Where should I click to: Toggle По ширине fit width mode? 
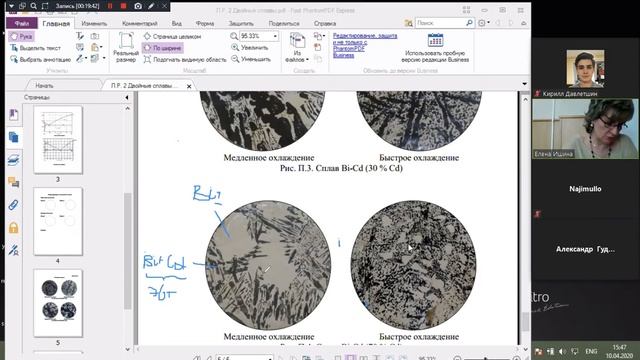[162, 48]
